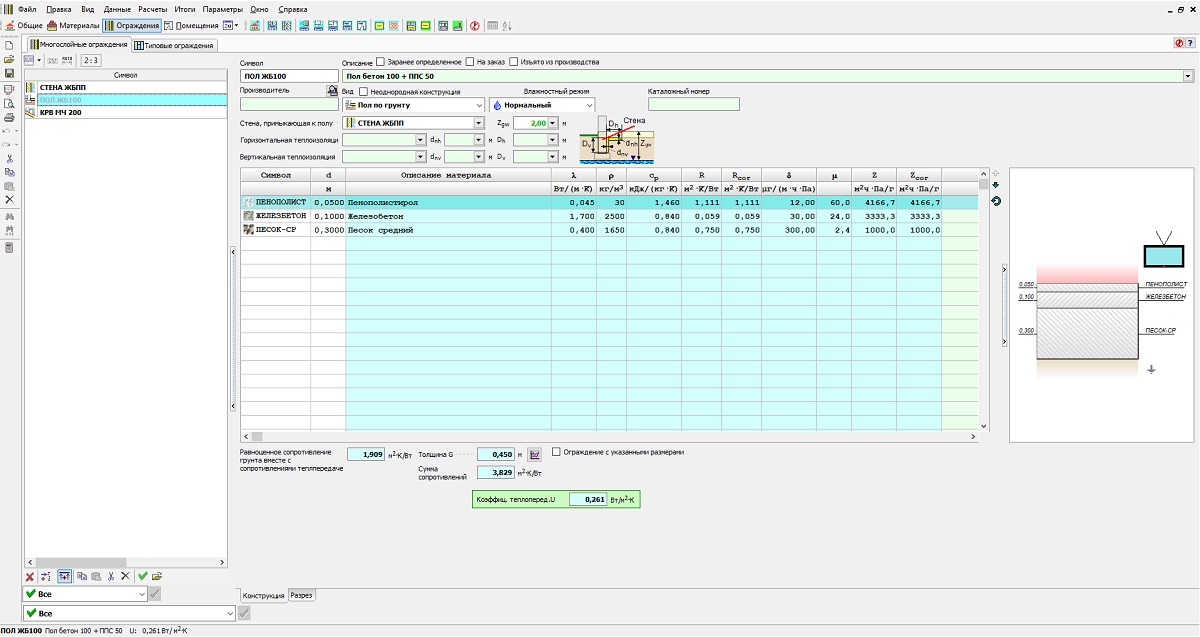The height and width of the screenshot is (637, 1200).
Task: Click the chart icon next to Толщина G
Action: (534, 454)
